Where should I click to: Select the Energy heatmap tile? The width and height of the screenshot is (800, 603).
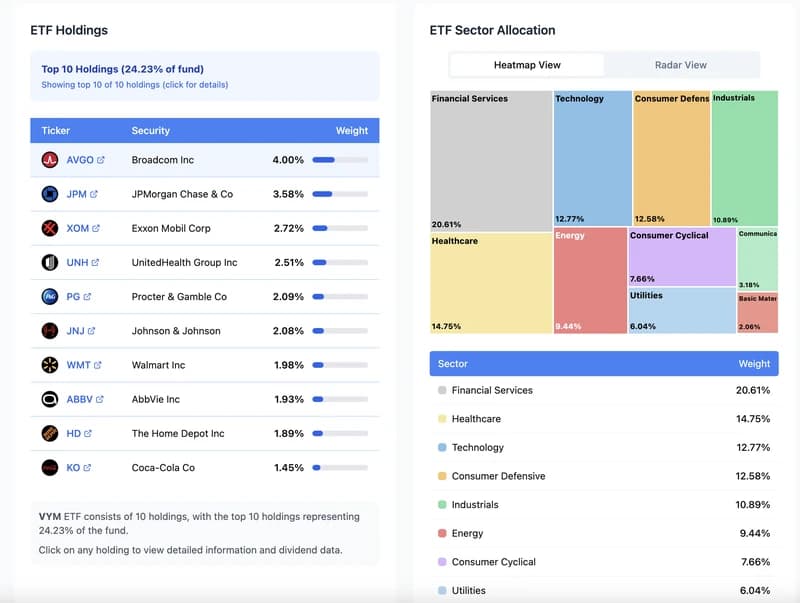pyautogui.click(x=590, y=281)
